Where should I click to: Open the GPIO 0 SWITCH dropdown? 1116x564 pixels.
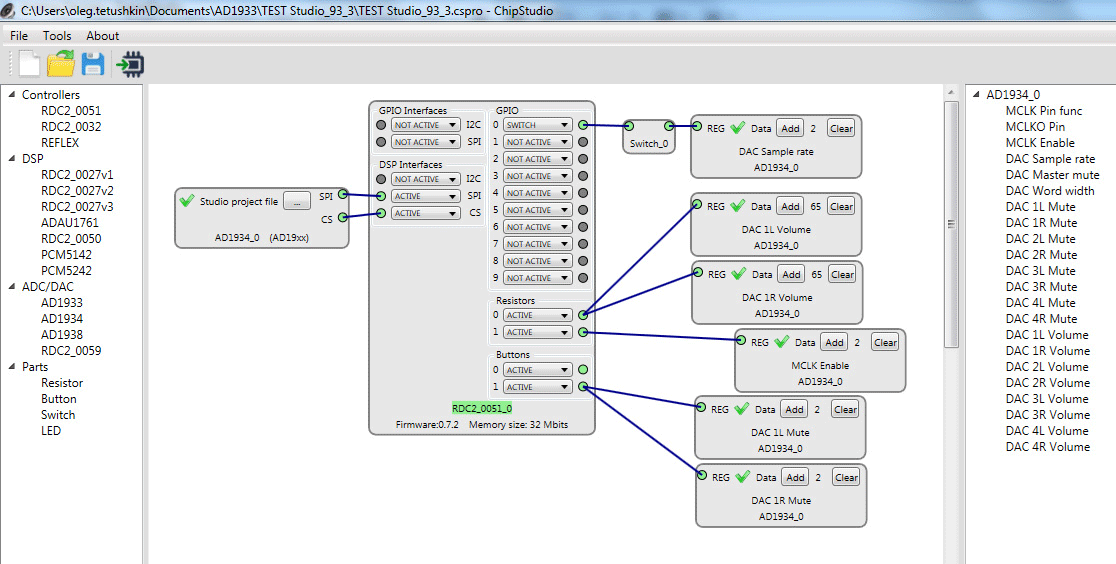coord(537,125)
